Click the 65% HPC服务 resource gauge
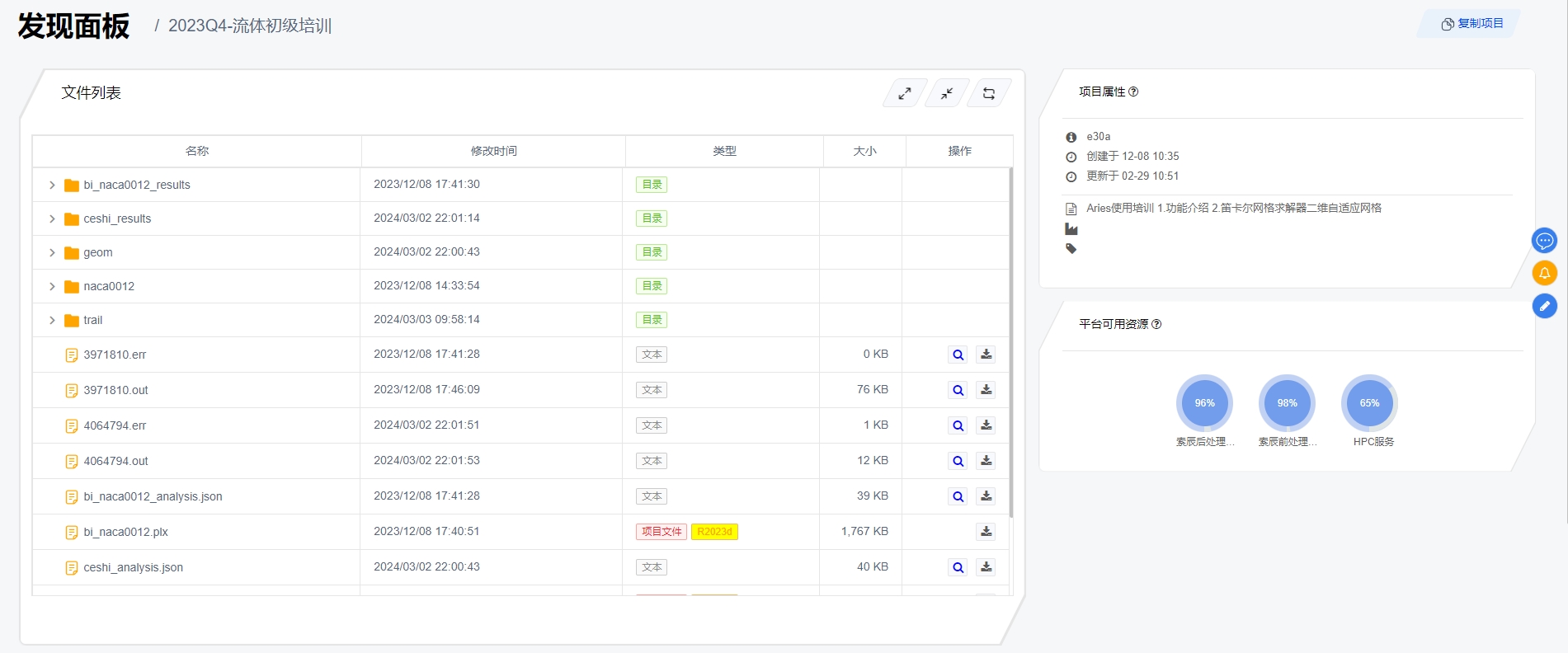1568x653 pixels. [x=1369, y=403]
